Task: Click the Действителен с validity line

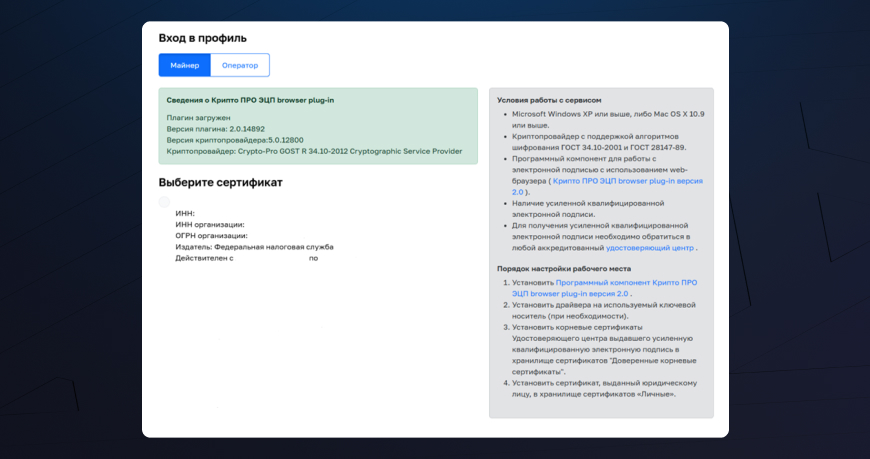Action: coord(246,258)
